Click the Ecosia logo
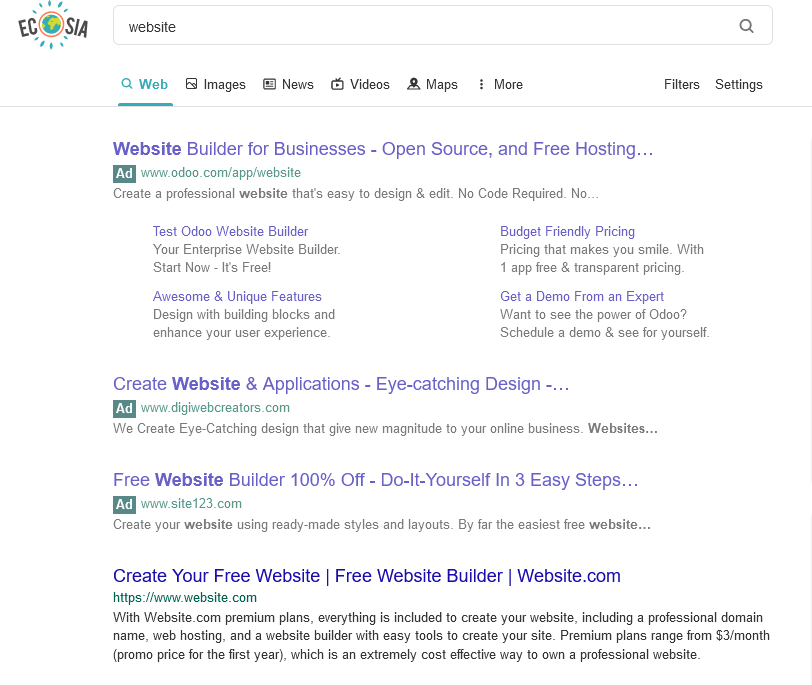The width and height of the screenshot is (812, 685). click(x=53, y=25)
